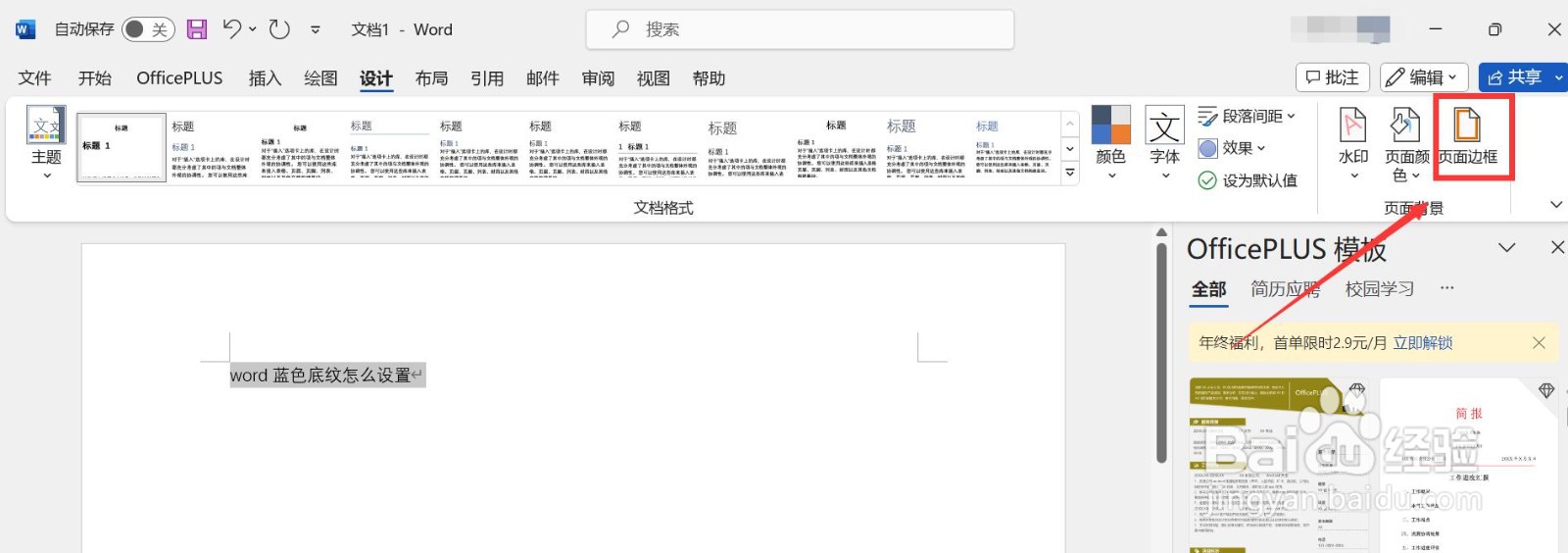This screenshot has height=553, width=1568.
Task: Click the text 'word 蓝色底纹怎么设置'
Action: tap(319, 376)
